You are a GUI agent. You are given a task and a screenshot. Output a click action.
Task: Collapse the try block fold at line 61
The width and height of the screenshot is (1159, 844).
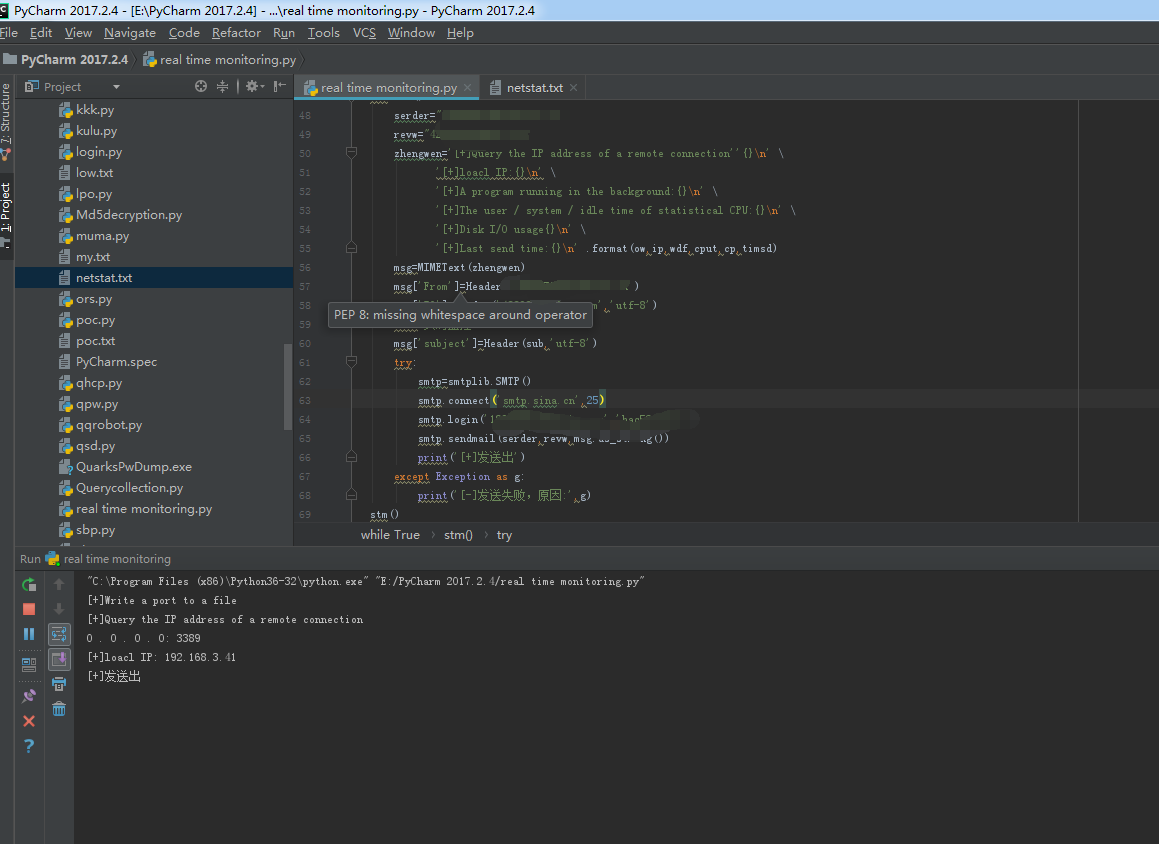pyautogui.click(x=351, y=361)
